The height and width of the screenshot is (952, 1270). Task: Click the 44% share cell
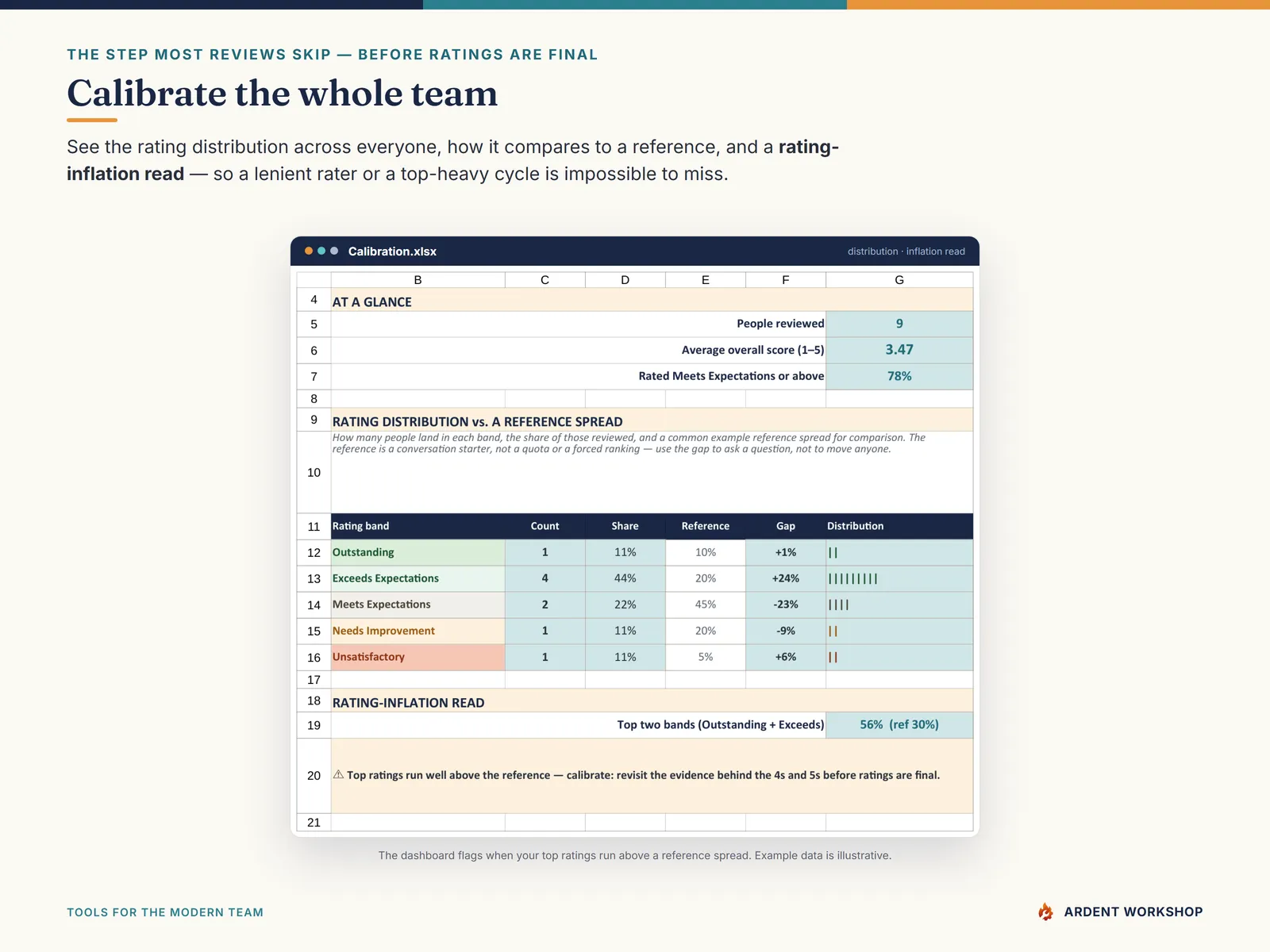coord(625,578)
